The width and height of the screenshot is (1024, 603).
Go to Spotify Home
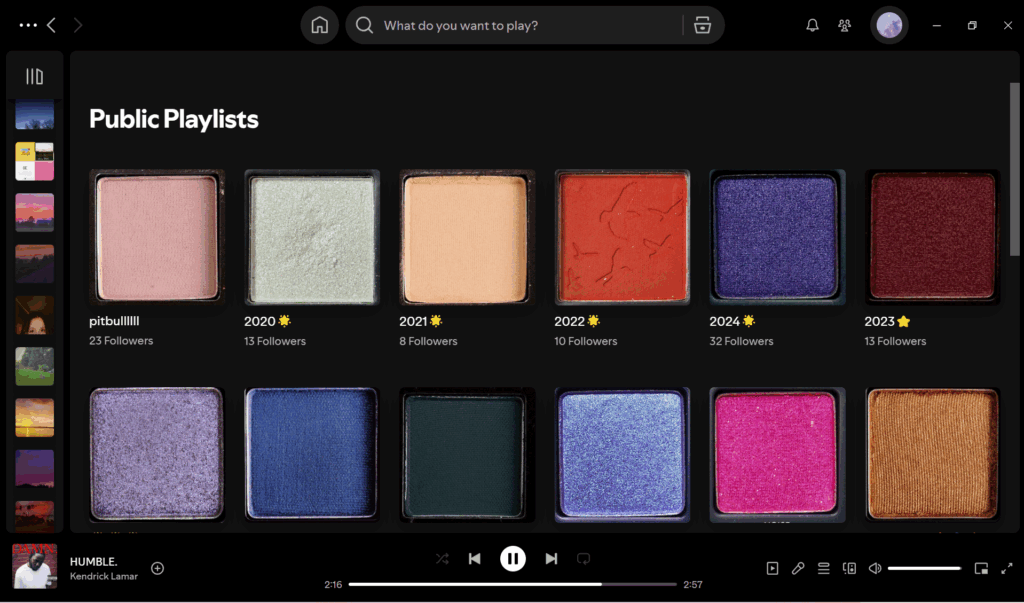319,26
